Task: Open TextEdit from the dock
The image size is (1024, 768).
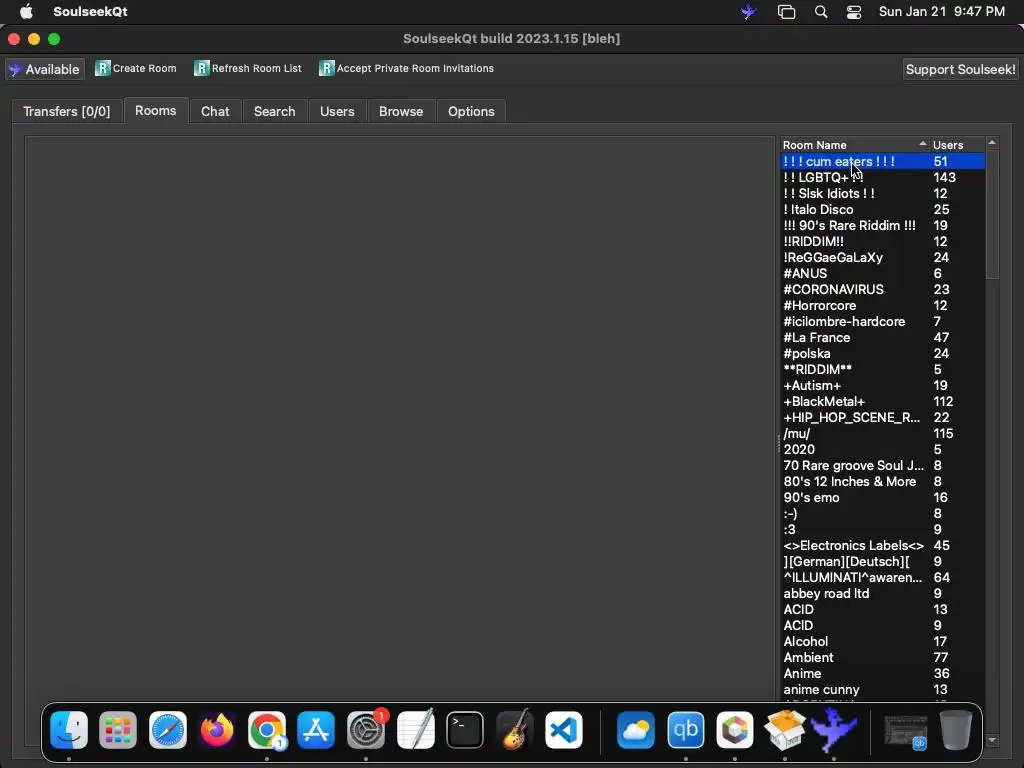Action: coord(415,729)
